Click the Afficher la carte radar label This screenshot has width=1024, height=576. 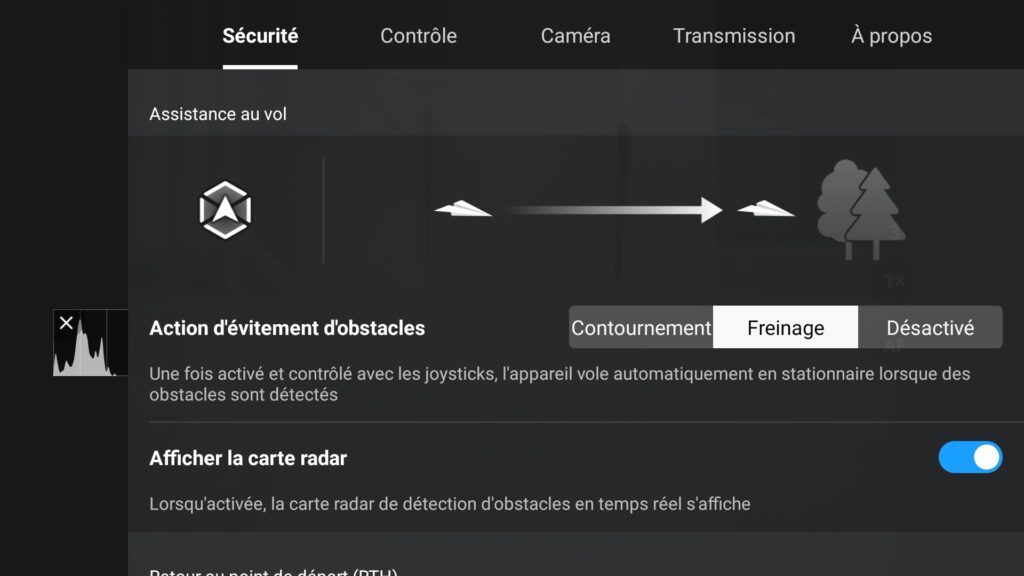pyautogui.click(x=248, y=458)
